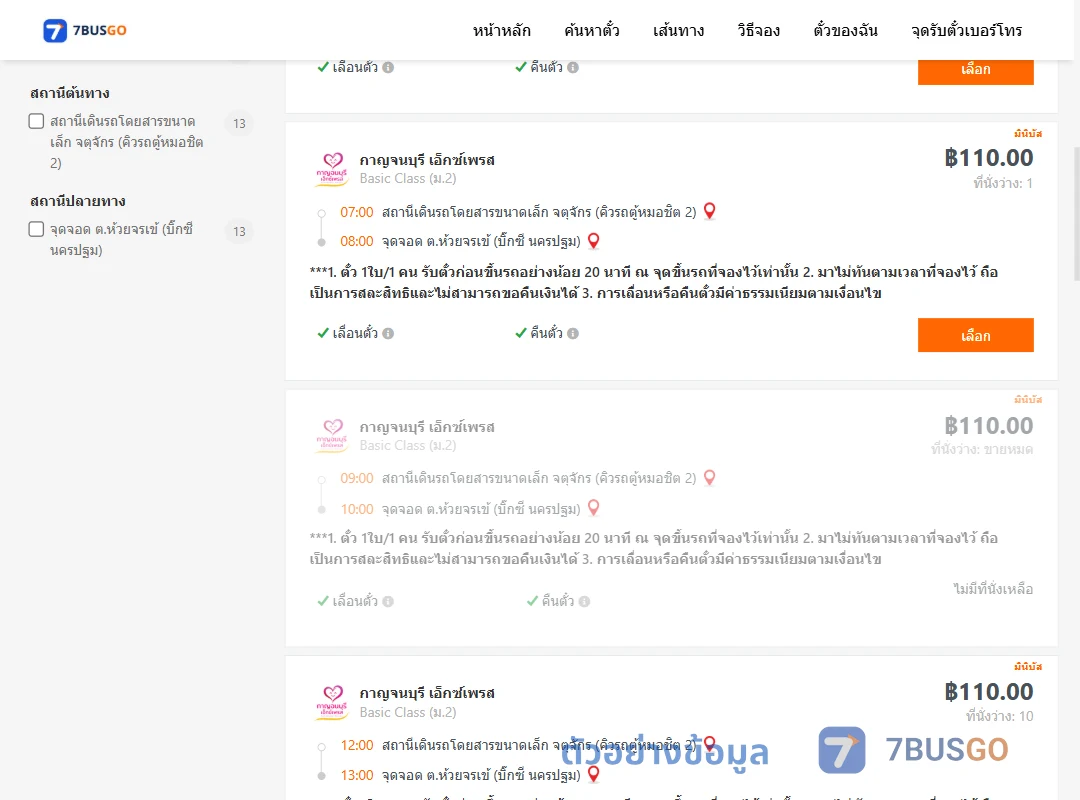The image size is (1080, 800).
Task: Click the 07:00 departure time
Action: 356,212
